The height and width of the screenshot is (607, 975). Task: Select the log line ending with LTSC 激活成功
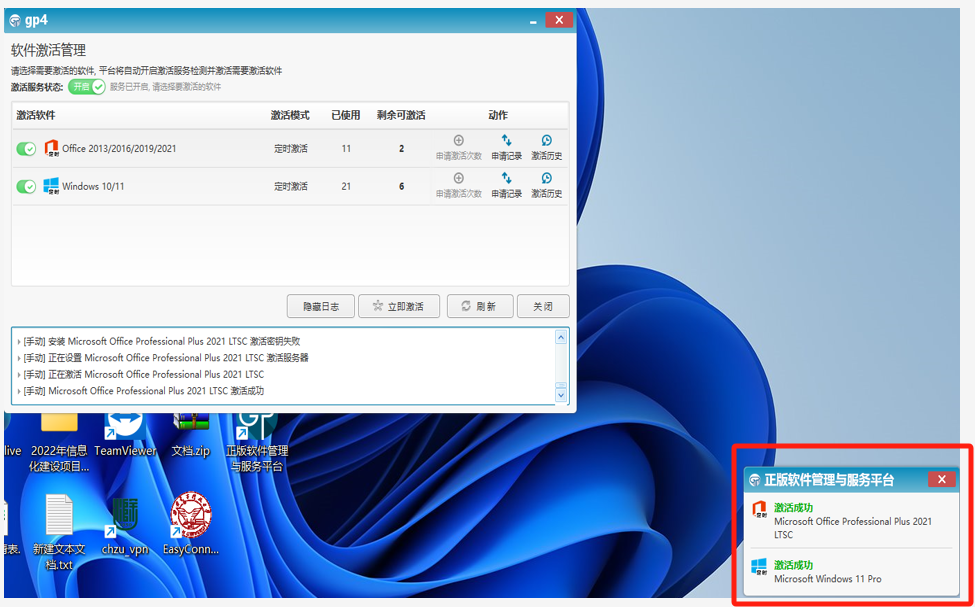click(x=144, y=391)
